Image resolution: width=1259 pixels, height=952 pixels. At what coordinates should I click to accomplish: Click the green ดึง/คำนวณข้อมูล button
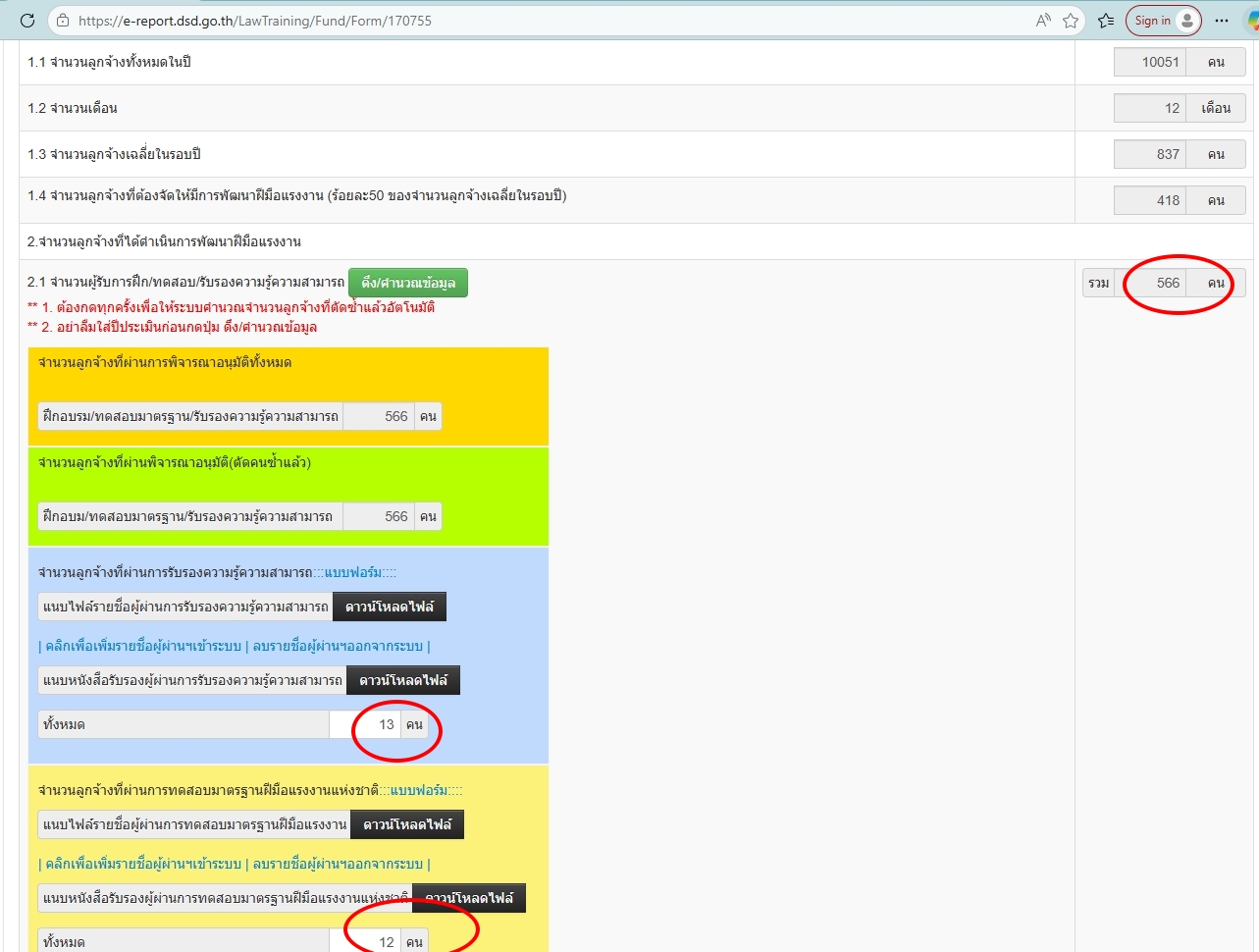click(408, 283)
